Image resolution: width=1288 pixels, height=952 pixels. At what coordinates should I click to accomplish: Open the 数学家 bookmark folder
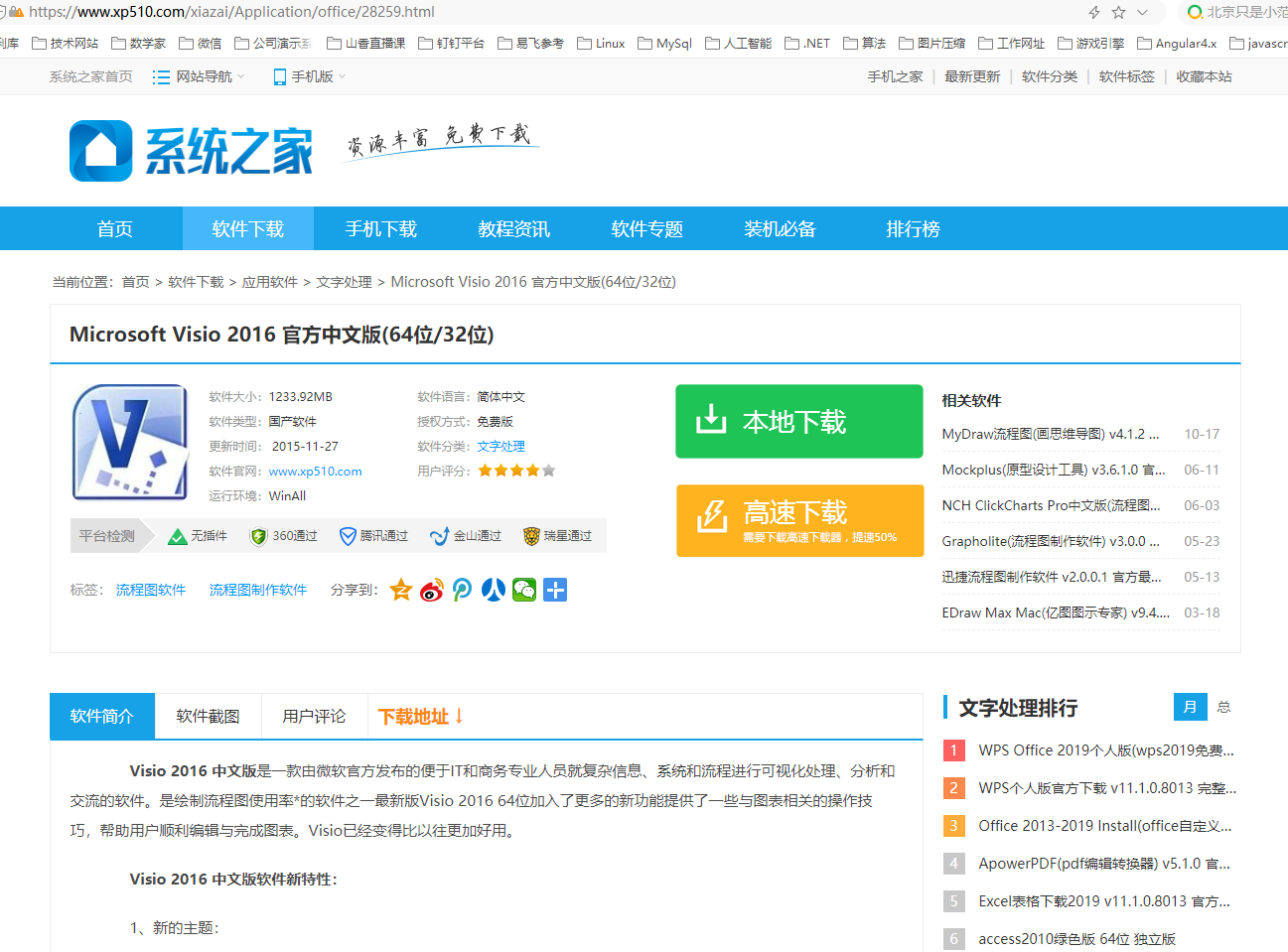tap(139, 44)
